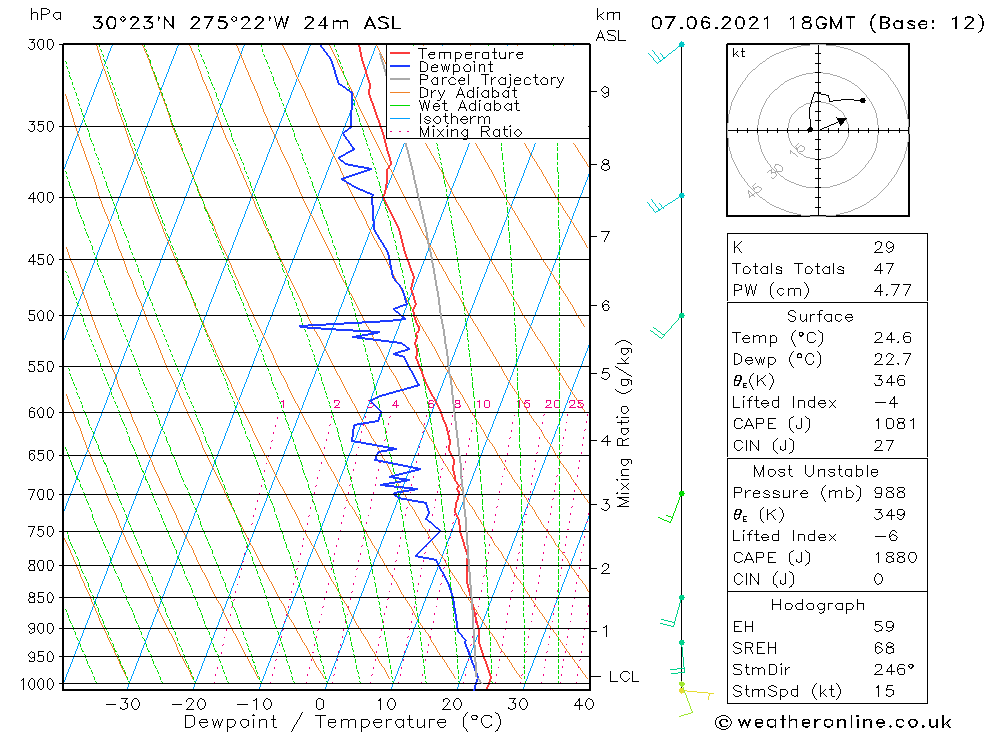Click the surface theta-e value 346
This screenshot has height=733, width=1000.
pos(890,381)
